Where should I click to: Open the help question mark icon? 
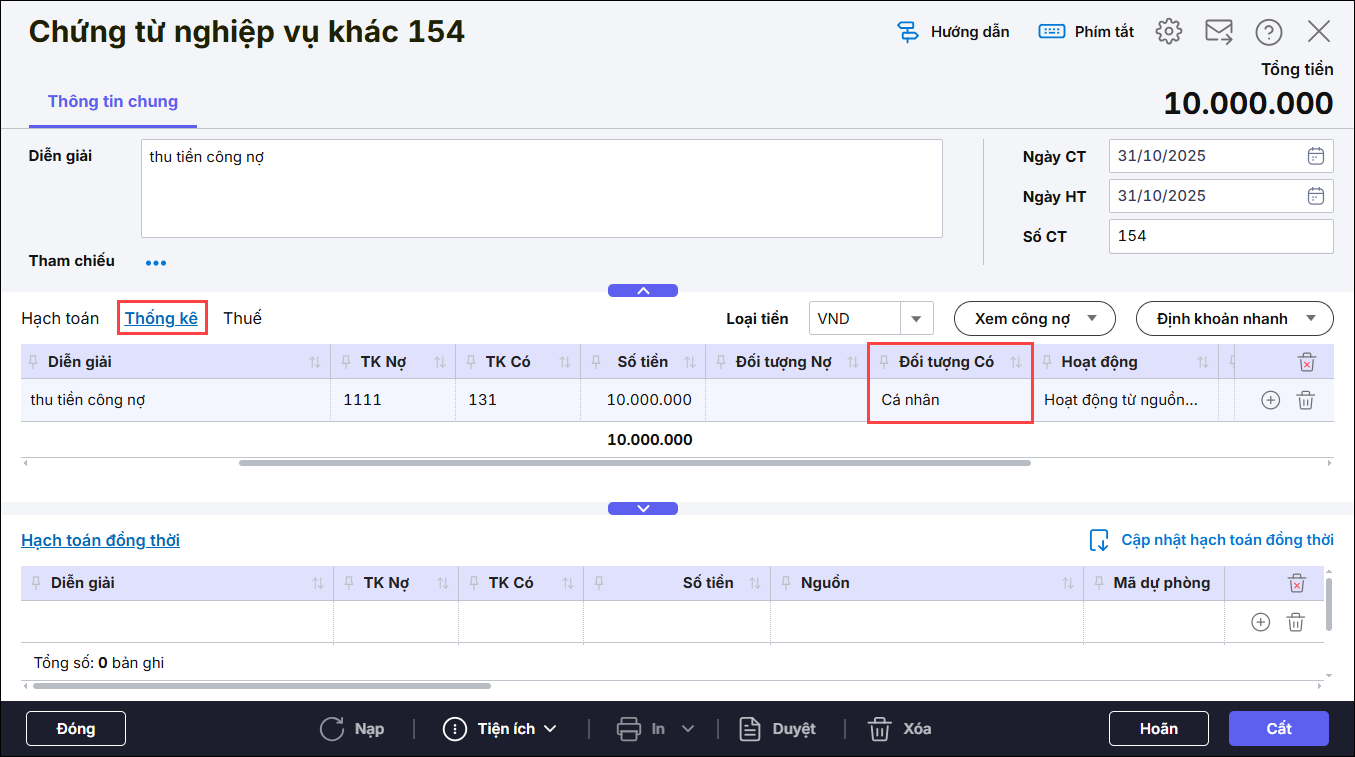pyautogui.click(x=1268, y=32)
